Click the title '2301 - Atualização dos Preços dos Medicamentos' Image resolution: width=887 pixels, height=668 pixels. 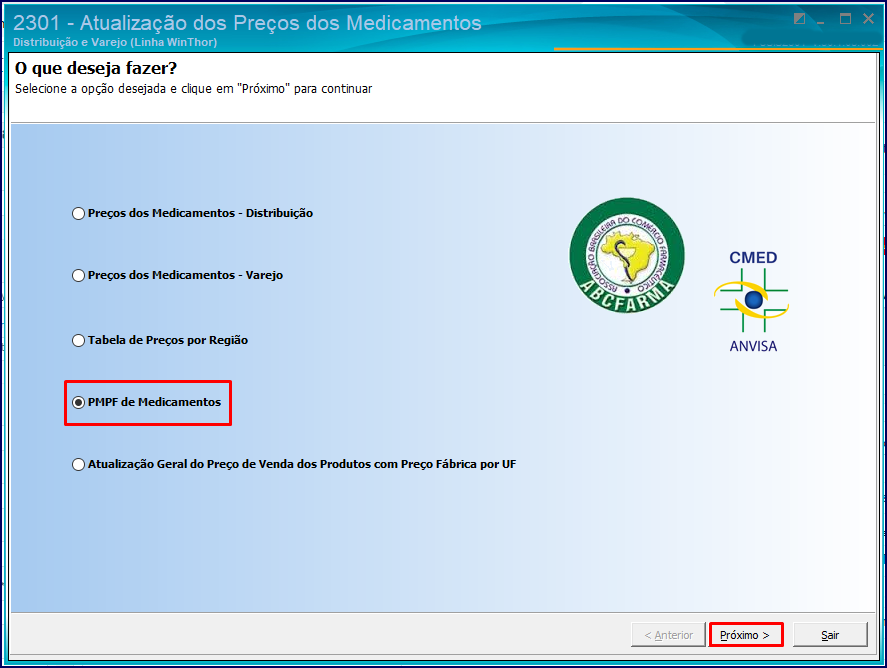[247, 23]
